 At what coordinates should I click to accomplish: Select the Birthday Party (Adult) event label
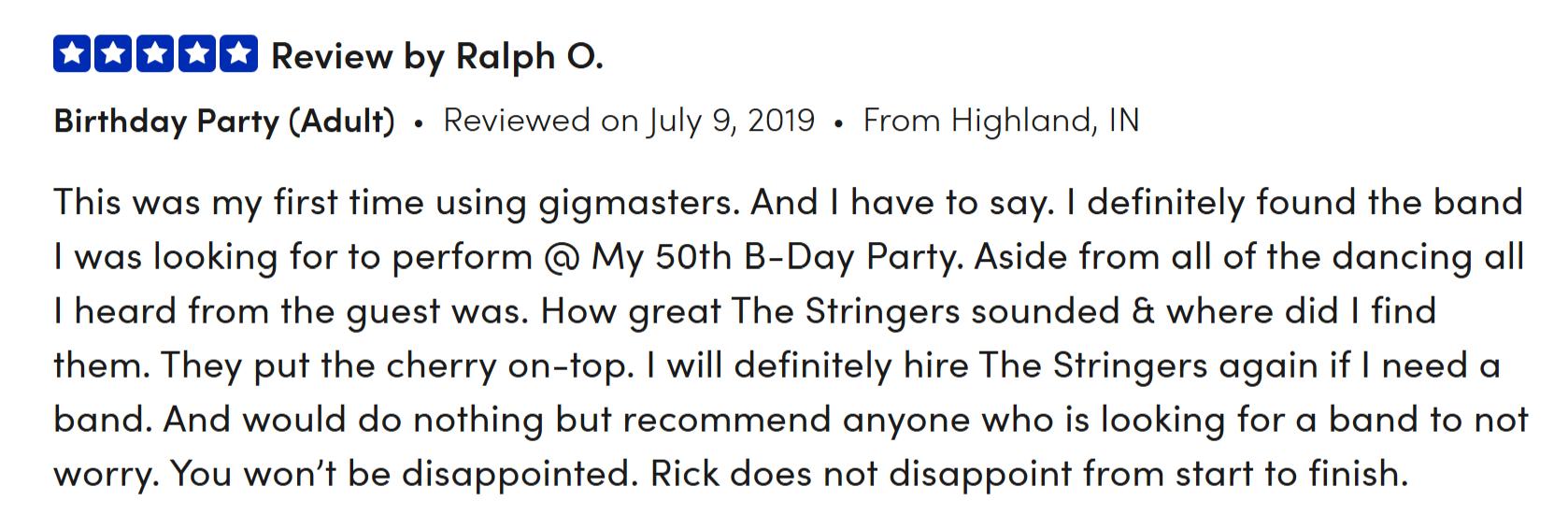(x=224, y=121)
